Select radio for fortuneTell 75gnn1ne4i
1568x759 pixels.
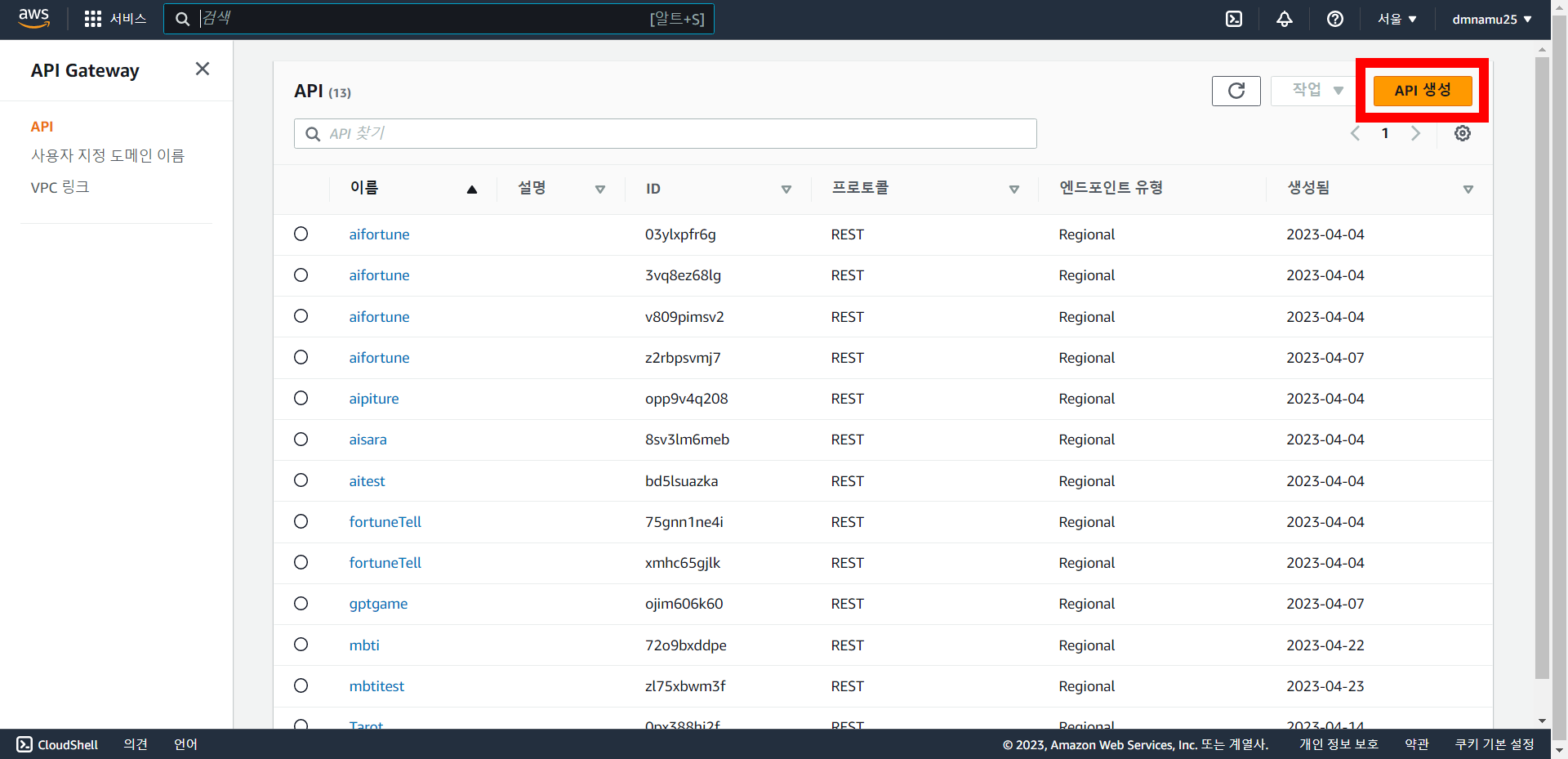pyautogui.click(x=301, y=521)
